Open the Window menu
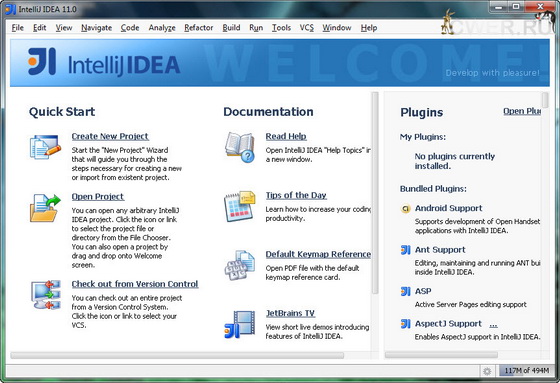Viewport: 560px width, 383px height. pyautogui.click(x=337, y=28)
